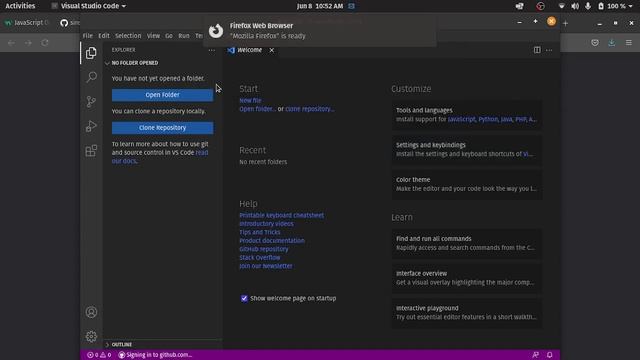Open Color theme card
This screenshot has height=360, width=640.
point(467,184)
